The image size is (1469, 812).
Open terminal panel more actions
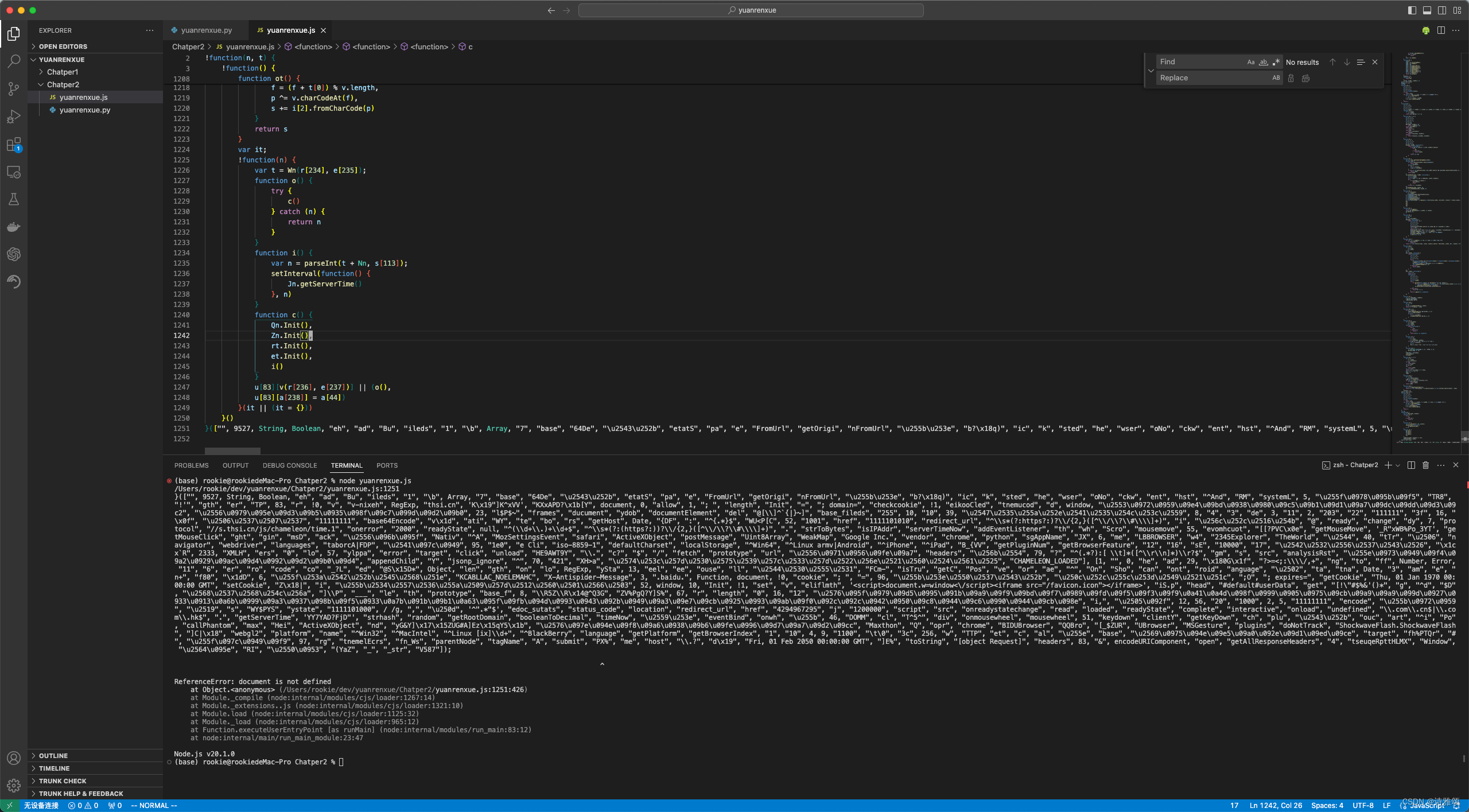(x=1441, y=465)
